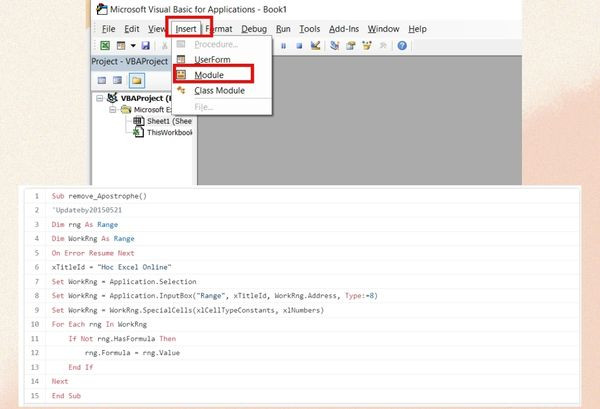The image size is (600, 409).
Task: Click the comment 'Updateby20150521
Action: coord(87,210)
